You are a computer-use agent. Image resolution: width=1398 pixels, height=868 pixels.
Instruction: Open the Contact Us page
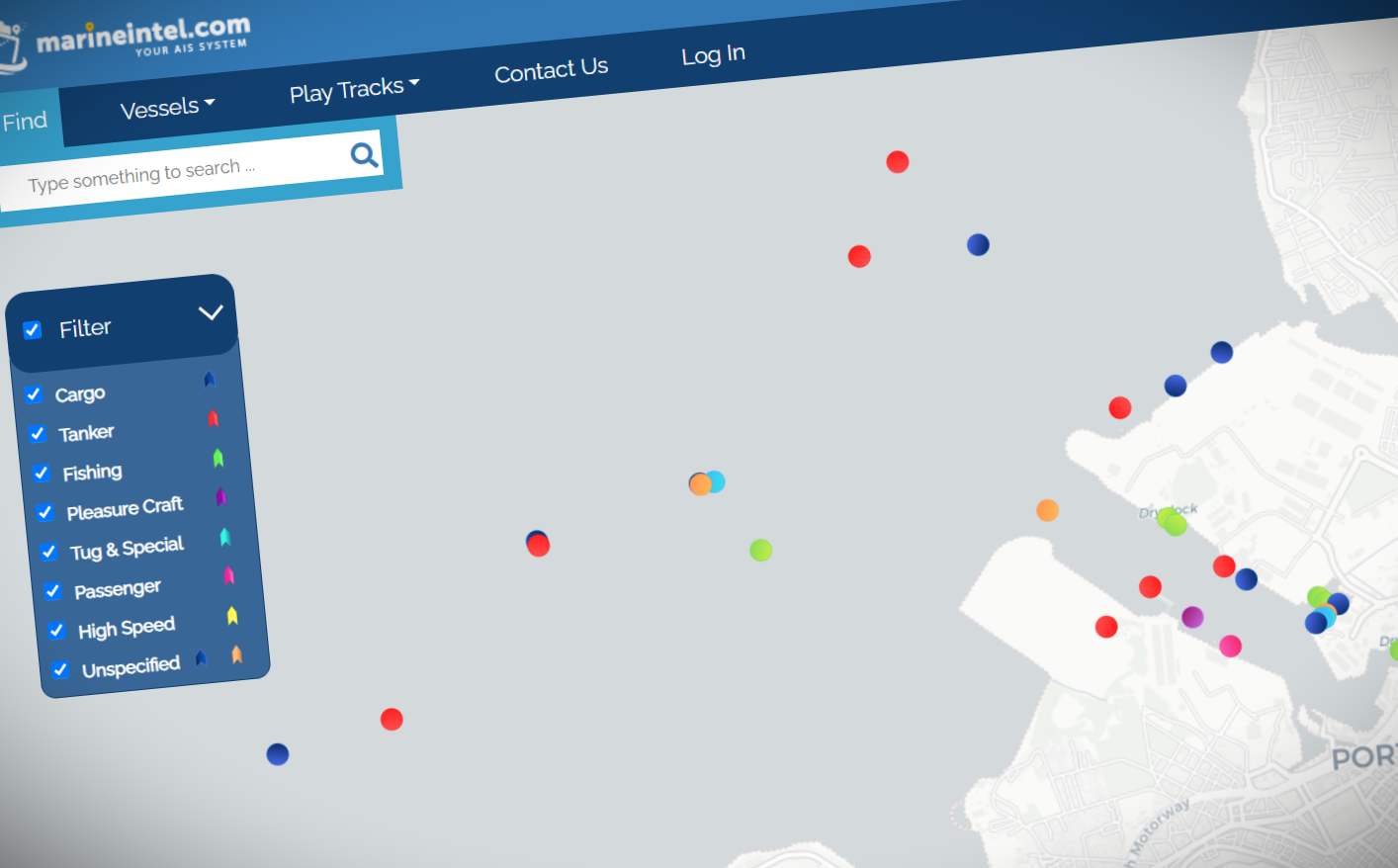point(551,70)
